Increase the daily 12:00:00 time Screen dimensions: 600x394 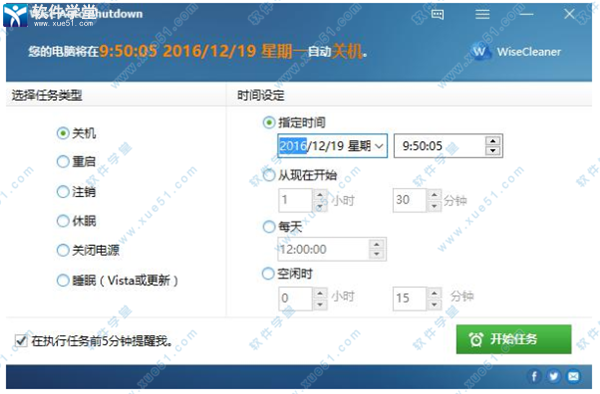377,244
